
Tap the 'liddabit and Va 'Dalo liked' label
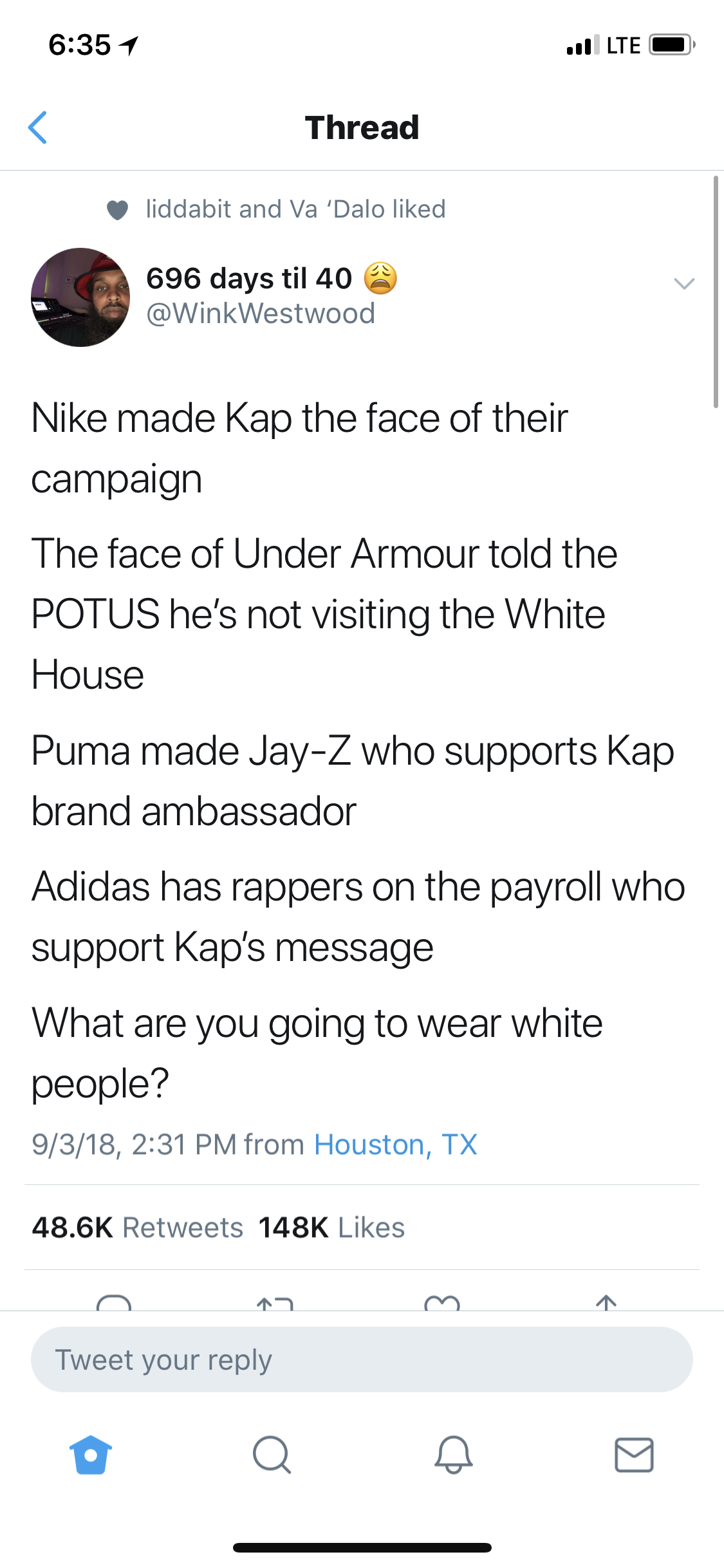tap(295, 209)
